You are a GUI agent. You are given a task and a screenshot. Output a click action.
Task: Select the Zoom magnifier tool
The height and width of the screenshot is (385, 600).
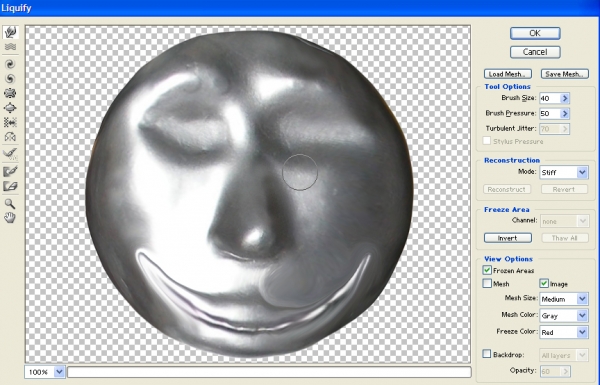click(10, 203)
